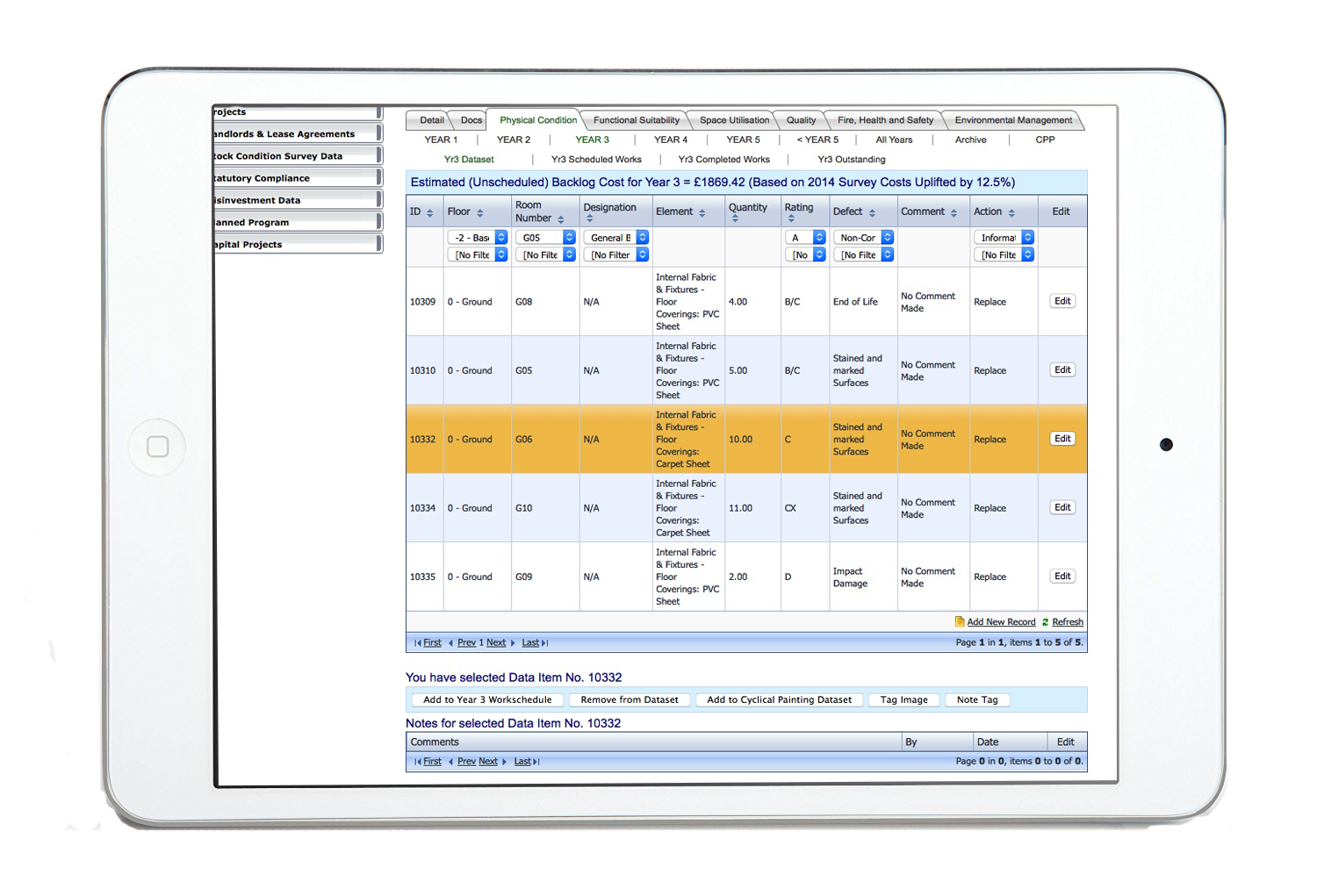
Task: Open Environmental Management tab
Action: tap(1013, 120)
